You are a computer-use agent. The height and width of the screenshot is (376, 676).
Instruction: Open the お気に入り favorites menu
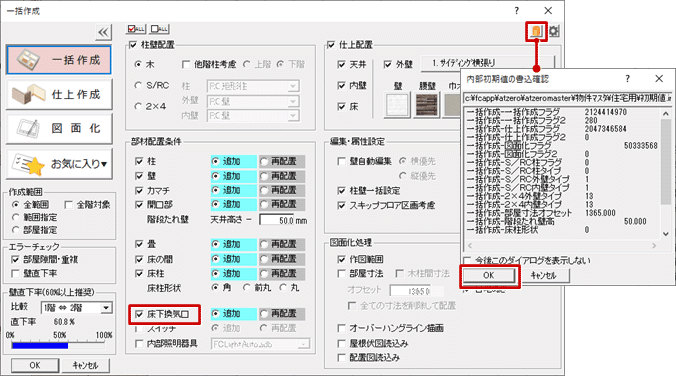[59, 163]
